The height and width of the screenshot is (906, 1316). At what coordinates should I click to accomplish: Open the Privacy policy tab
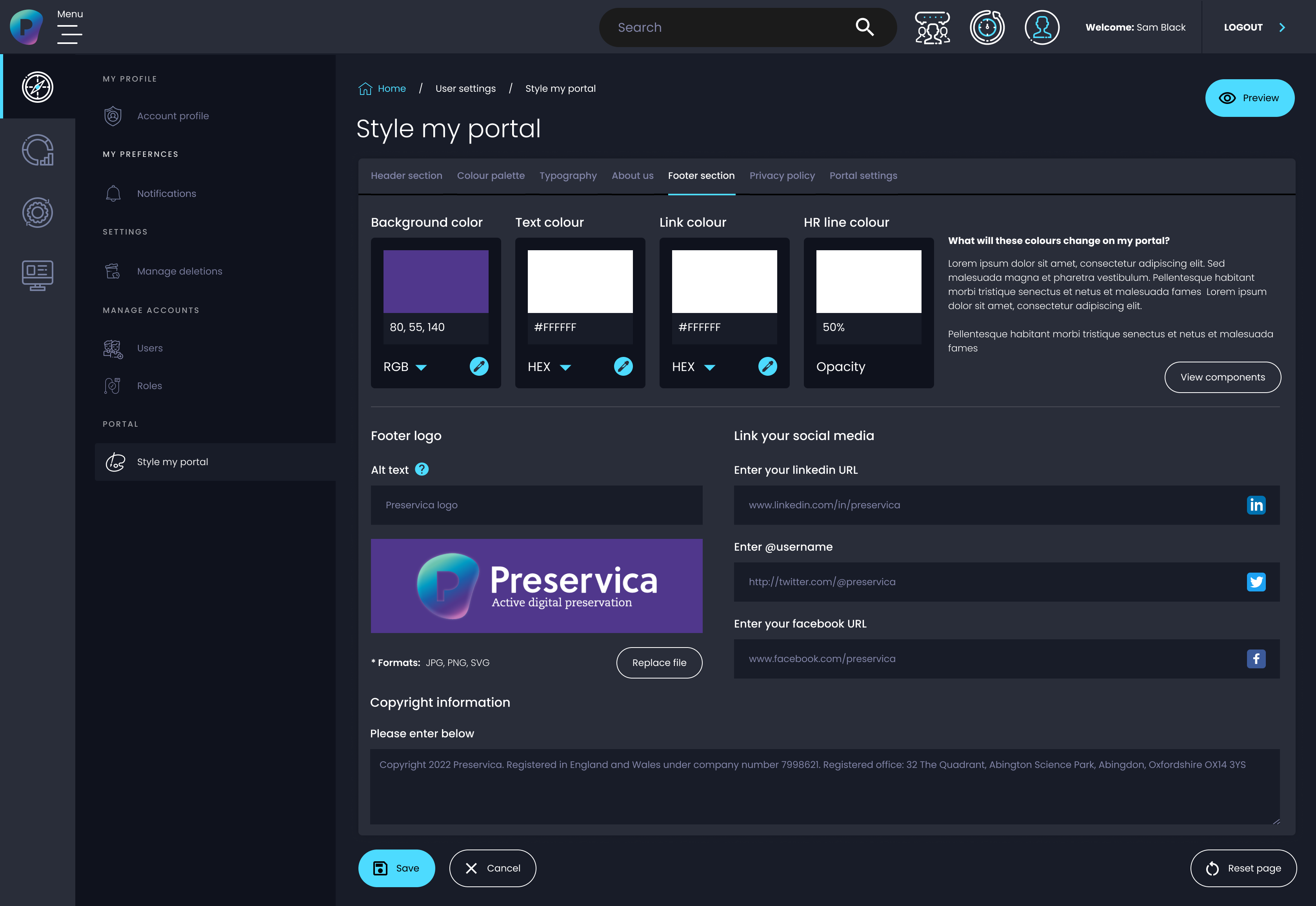pos(782,176)
